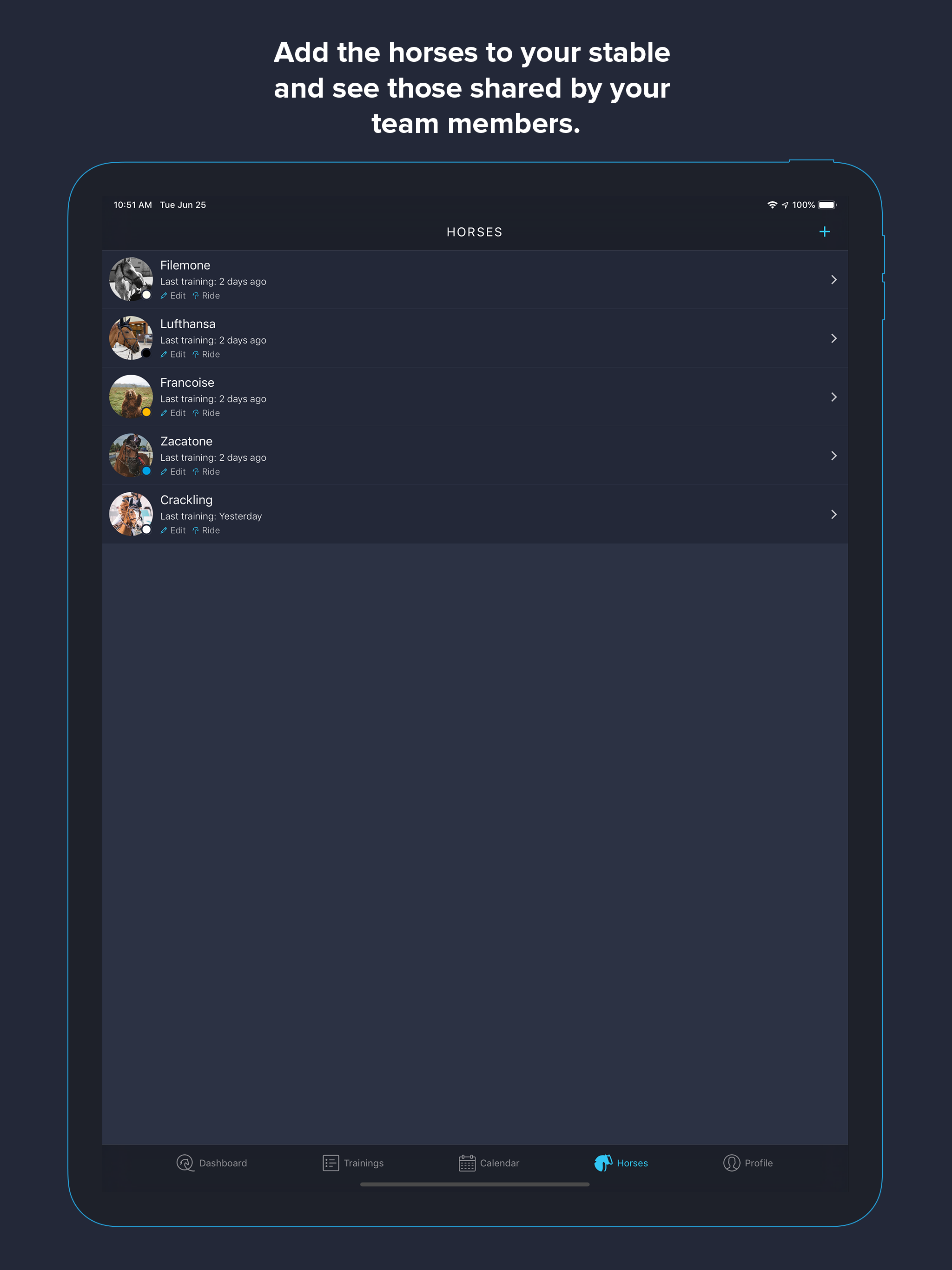952x1270 pixels.
Task: Start a Ride with Lufthansa
Action: tap(206, 354)
